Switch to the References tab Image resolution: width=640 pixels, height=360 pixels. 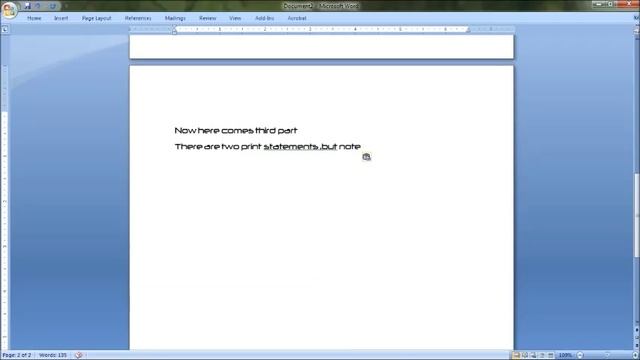point(138,18)
